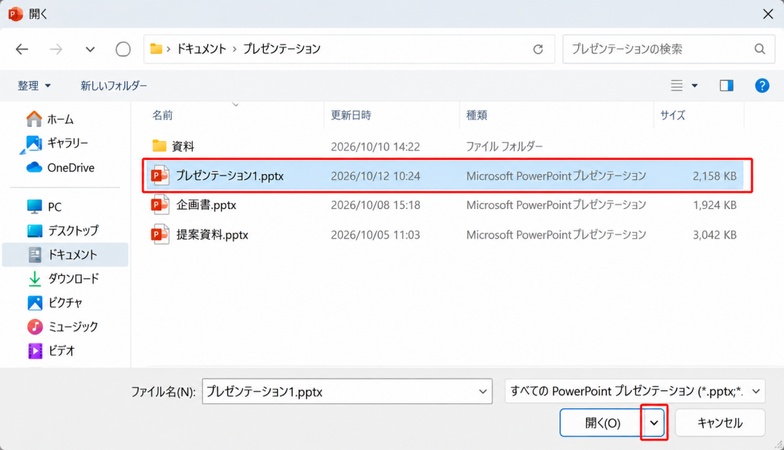This screenshot has width=784, height=450.
Task: Open the recent locations chevron dropdown
Action: click(x=90, y=50)
